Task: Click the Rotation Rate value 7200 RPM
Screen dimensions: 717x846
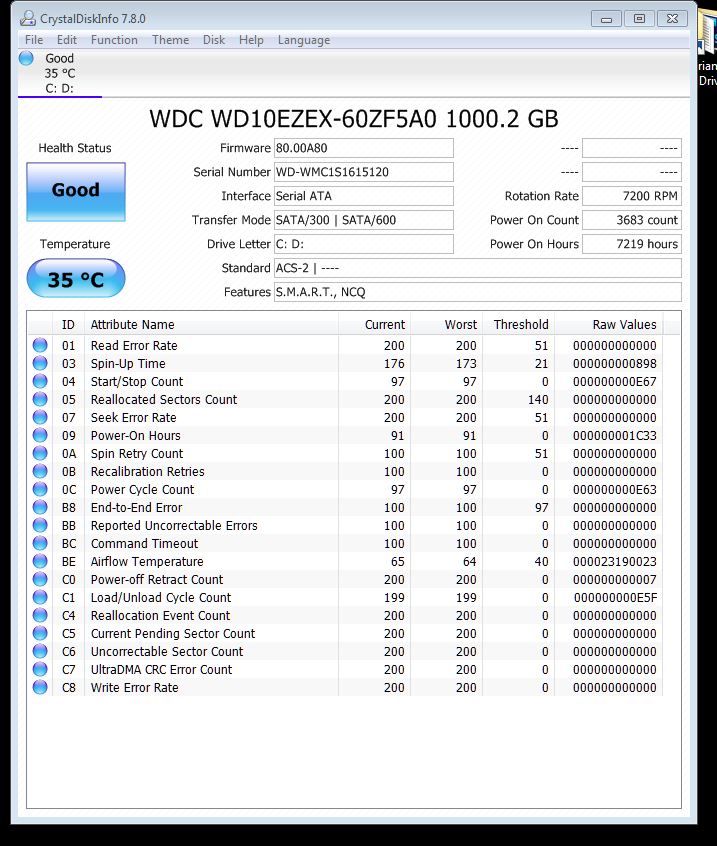Action: (x=632, y=196)
